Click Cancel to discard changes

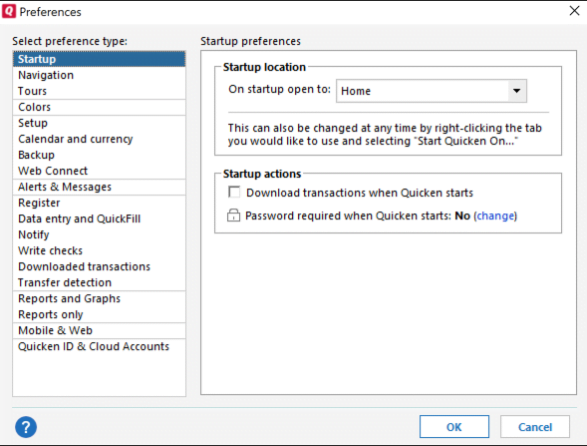[535, 427]
